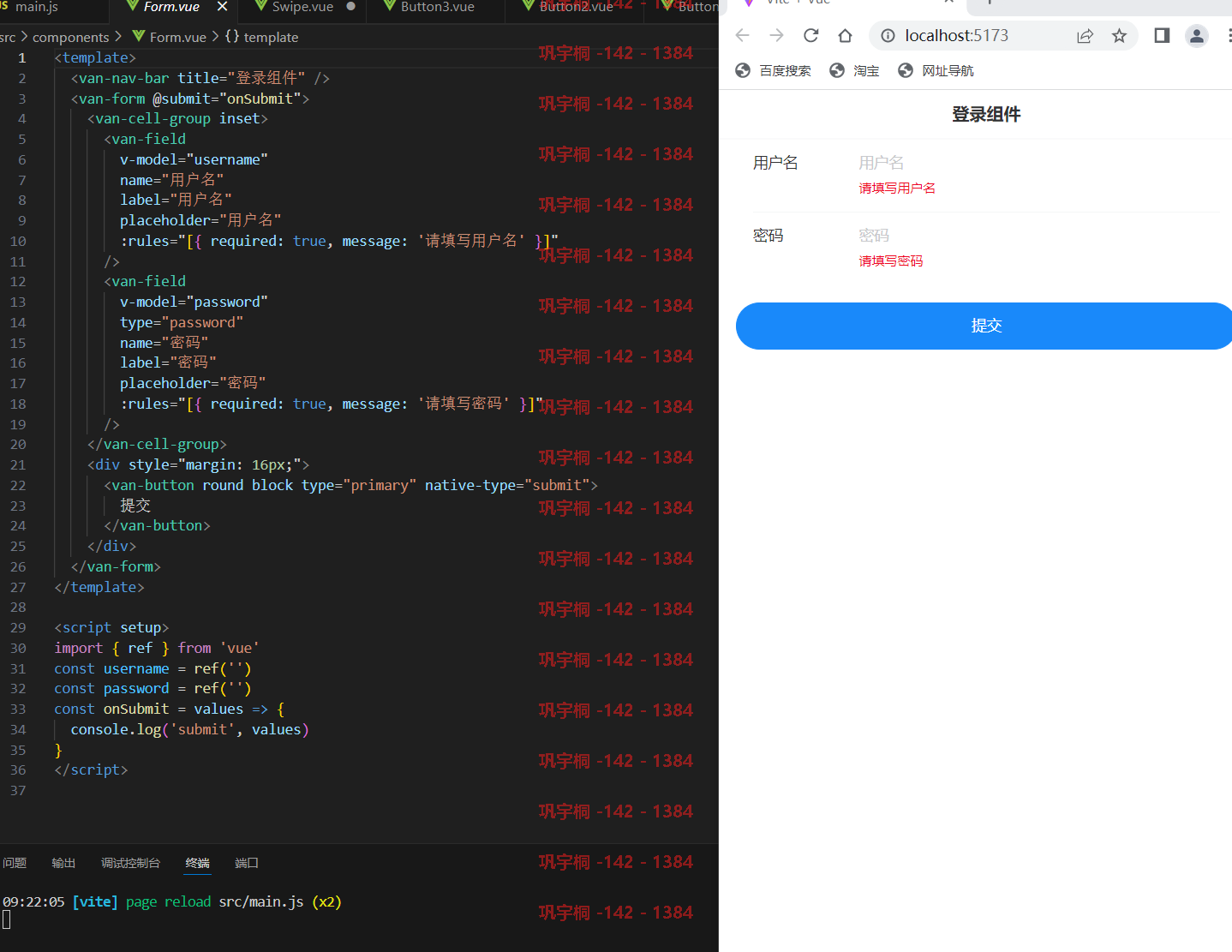Screen dimensions: 1232x952
Task: Place cursor on 'van-nav-bar' tag
Action: pyautogui.click(x=123, y=79)
